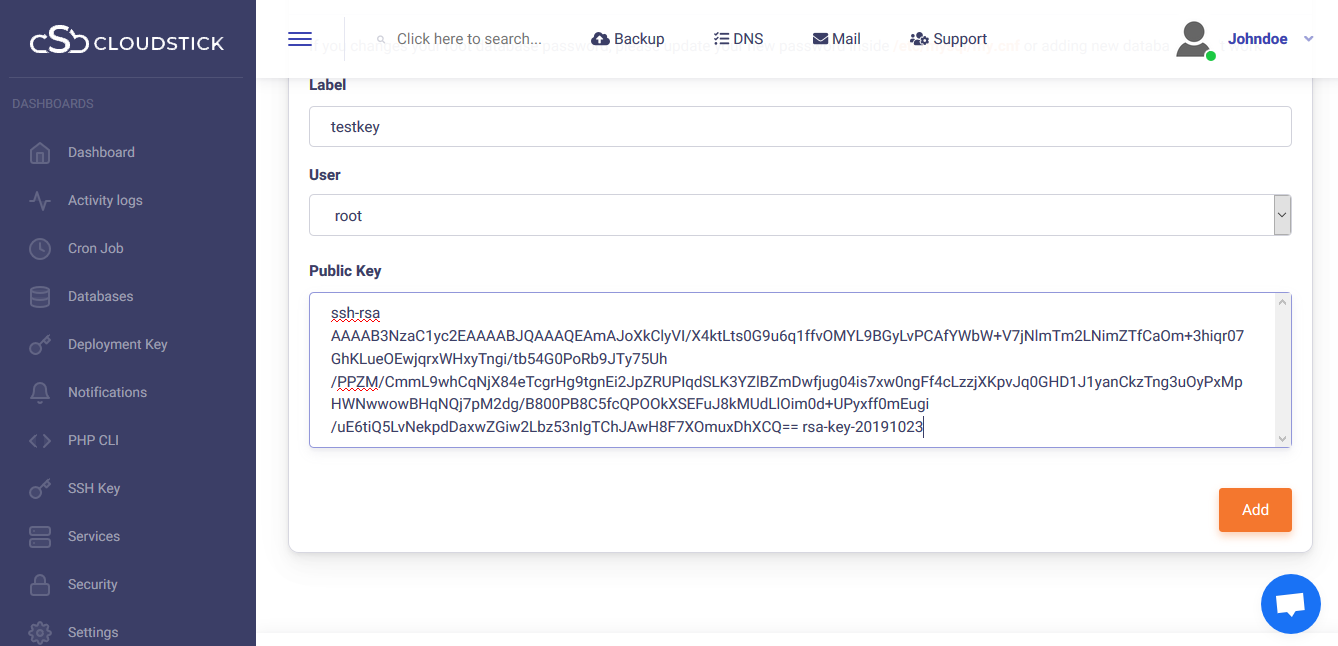Open Backup from top navigation

(628, 39)
